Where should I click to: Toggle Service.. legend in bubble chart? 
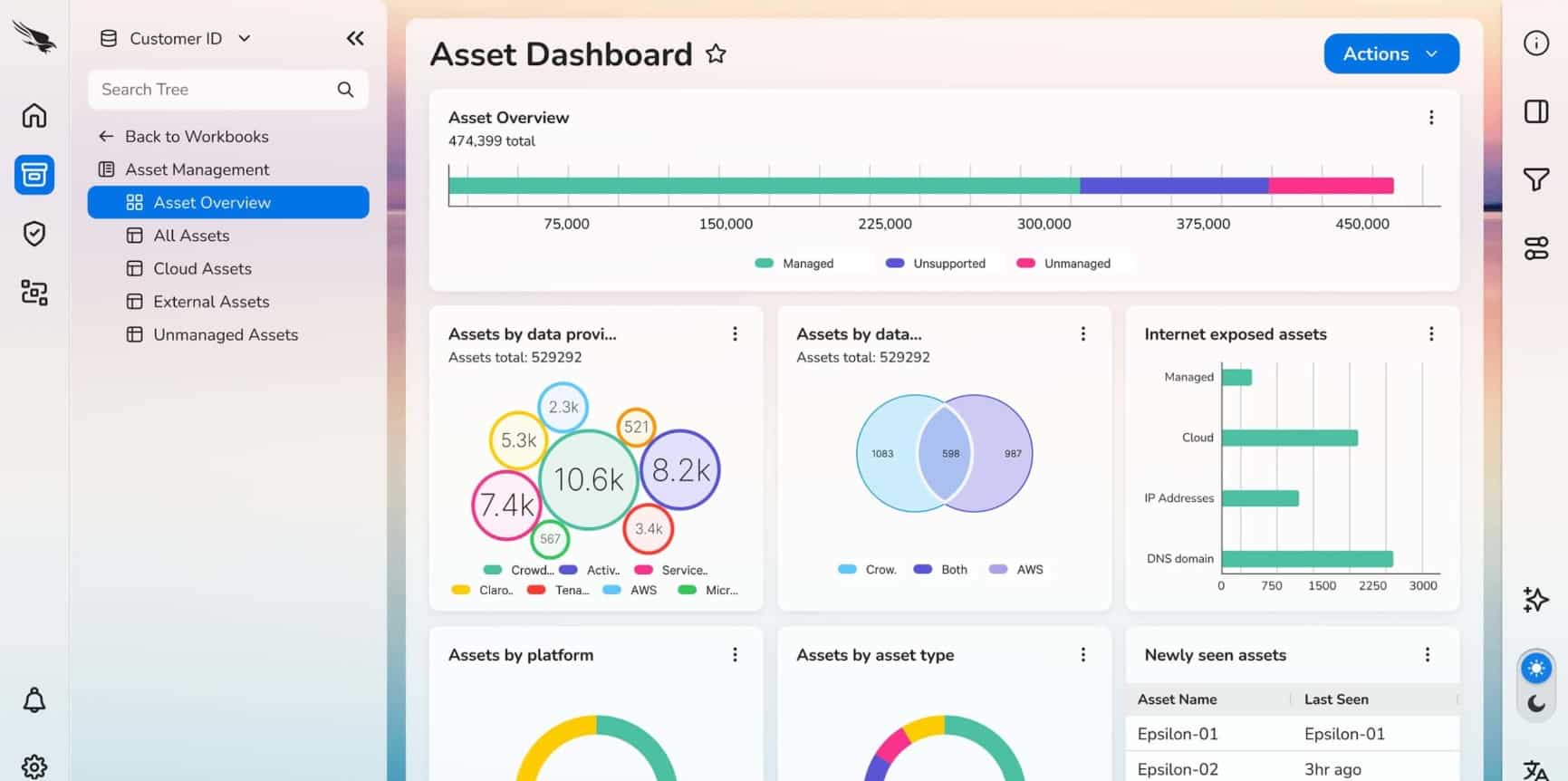tap(671, 571)
